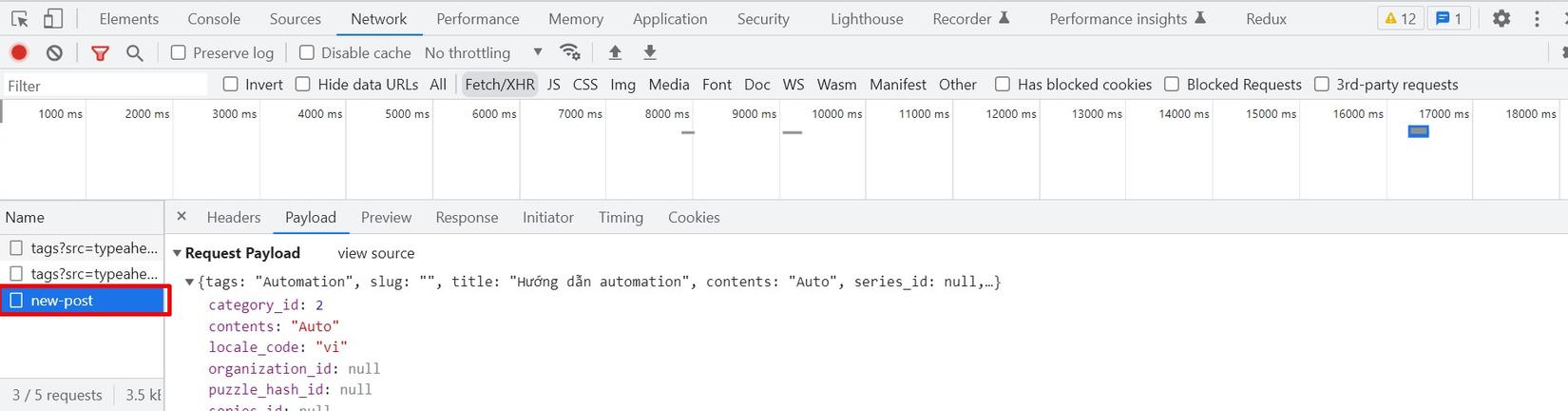Toggle the red filter funnel icon
The image size is (1568, 411).
coord(100,53)
